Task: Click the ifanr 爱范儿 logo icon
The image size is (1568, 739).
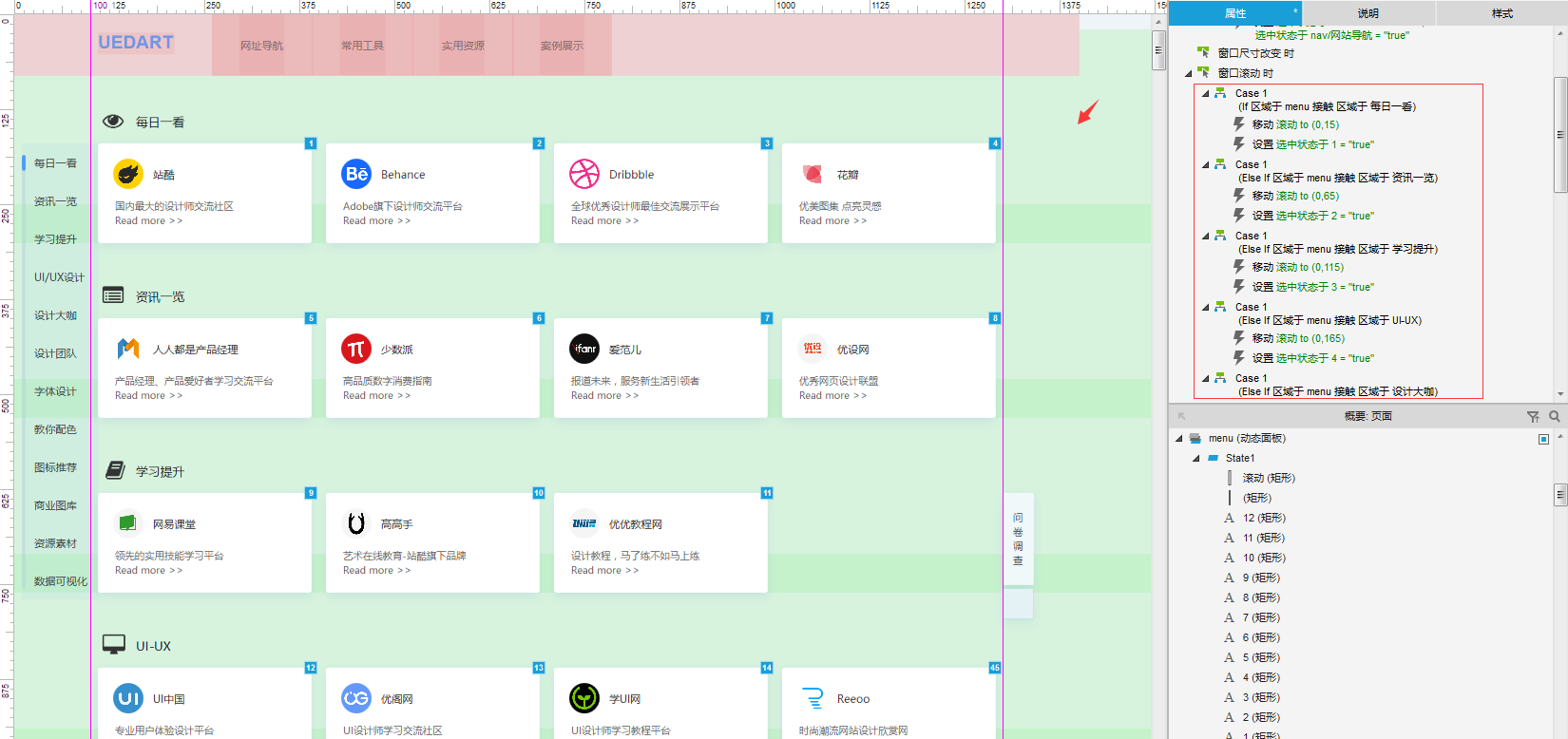Action: coord(584,349)
